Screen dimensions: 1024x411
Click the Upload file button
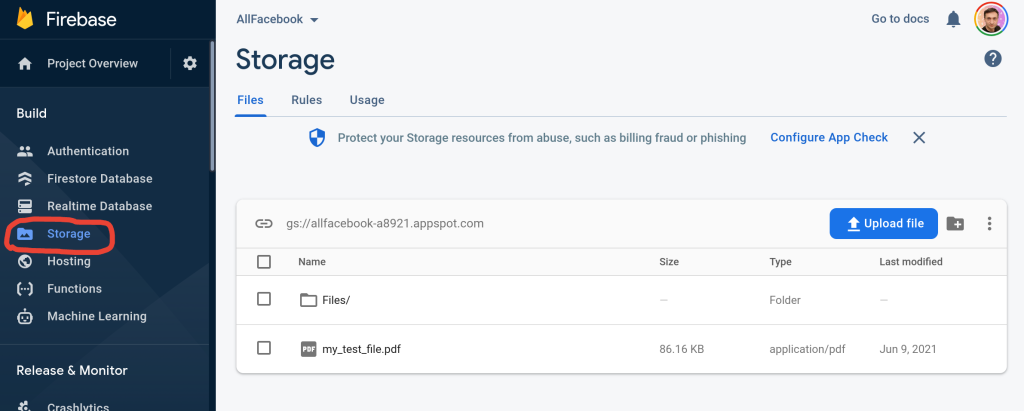[x=884, y=223]
